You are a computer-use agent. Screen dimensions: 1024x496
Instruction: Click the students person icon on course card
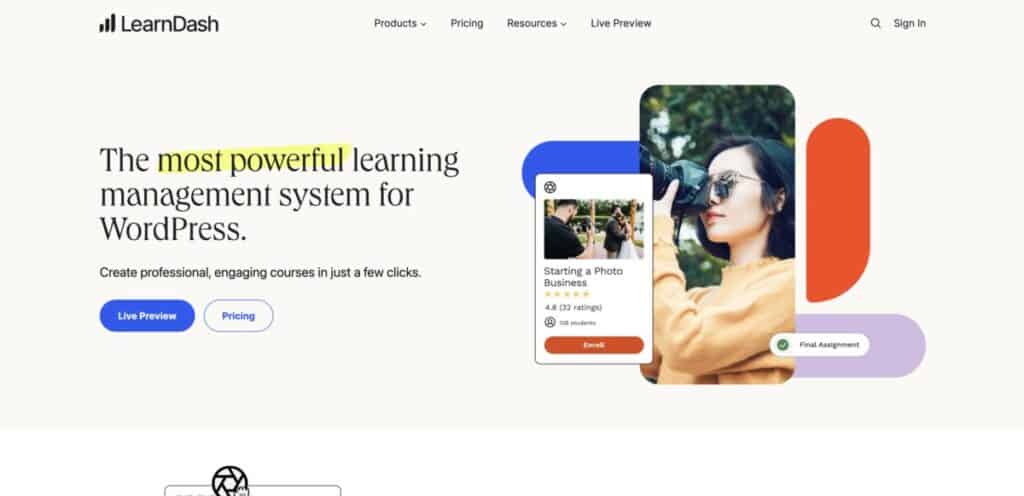(550, 322)
